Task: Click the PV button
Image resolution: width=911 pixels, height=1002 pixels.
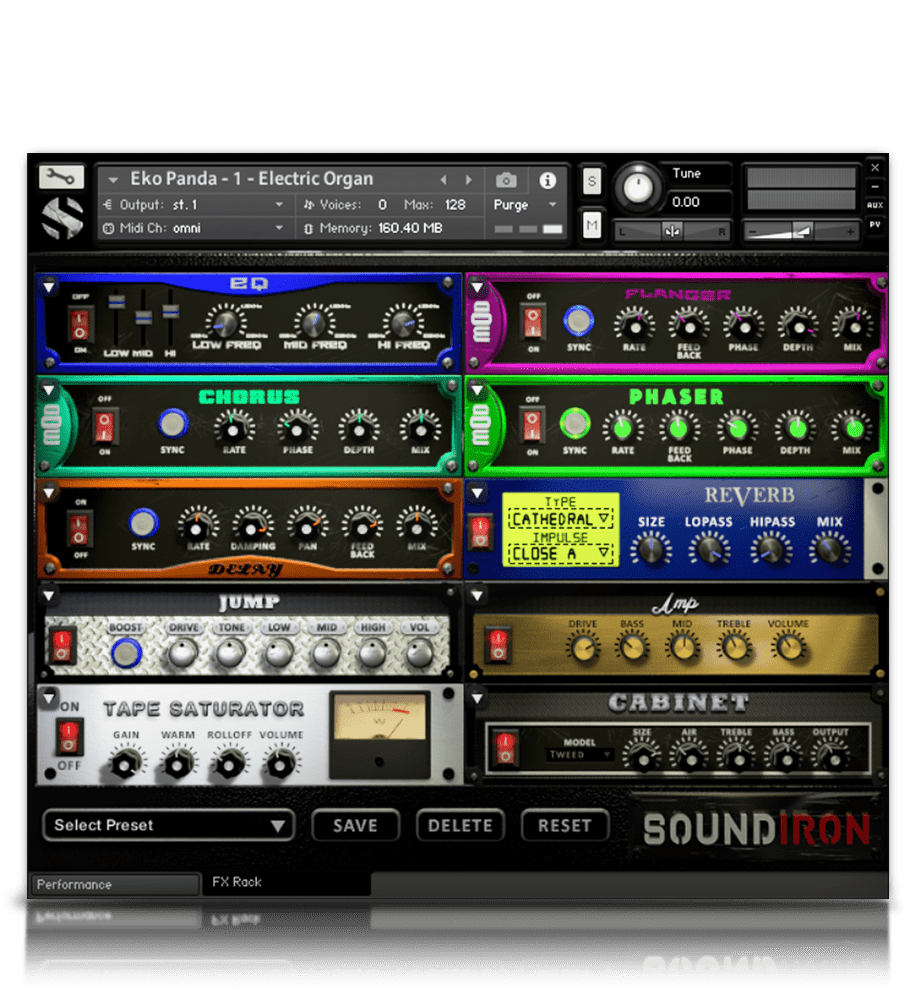Action: (875, 224)
